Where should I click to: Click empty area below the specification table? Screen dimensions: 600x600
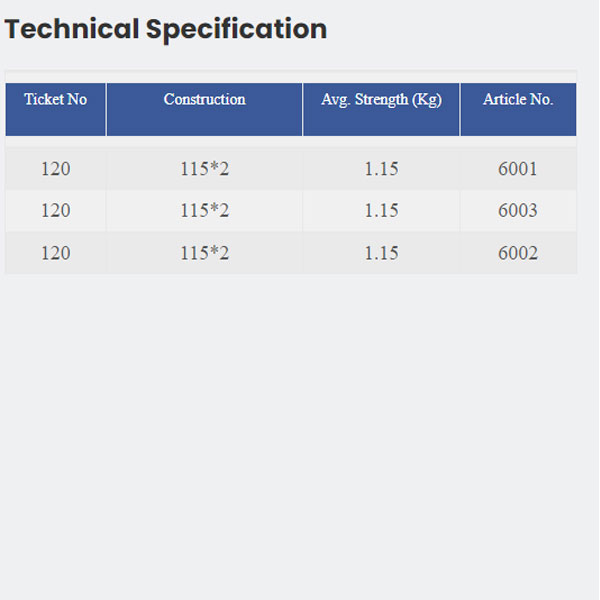coord(291,421)
